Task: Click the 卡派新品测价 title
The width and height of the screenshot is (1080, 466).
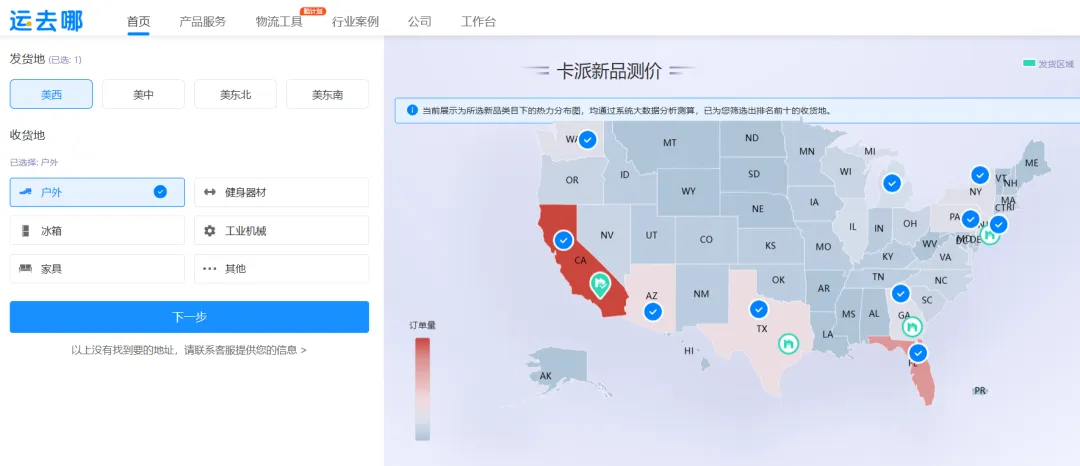Action: [609, 71]
